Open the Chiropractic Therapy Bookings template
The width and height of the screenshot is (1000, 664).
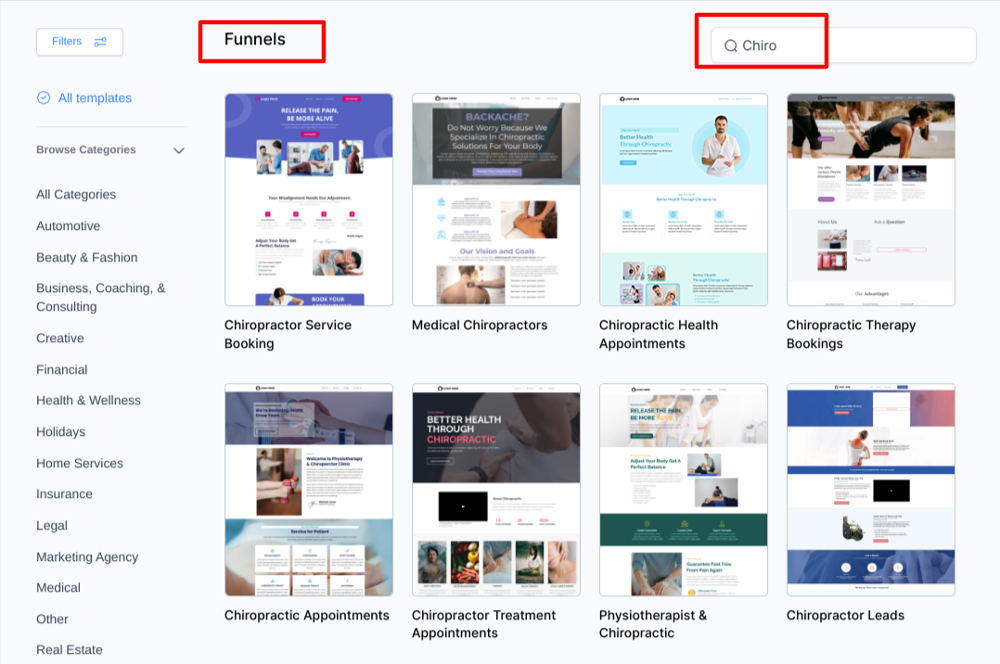point(870,199)
